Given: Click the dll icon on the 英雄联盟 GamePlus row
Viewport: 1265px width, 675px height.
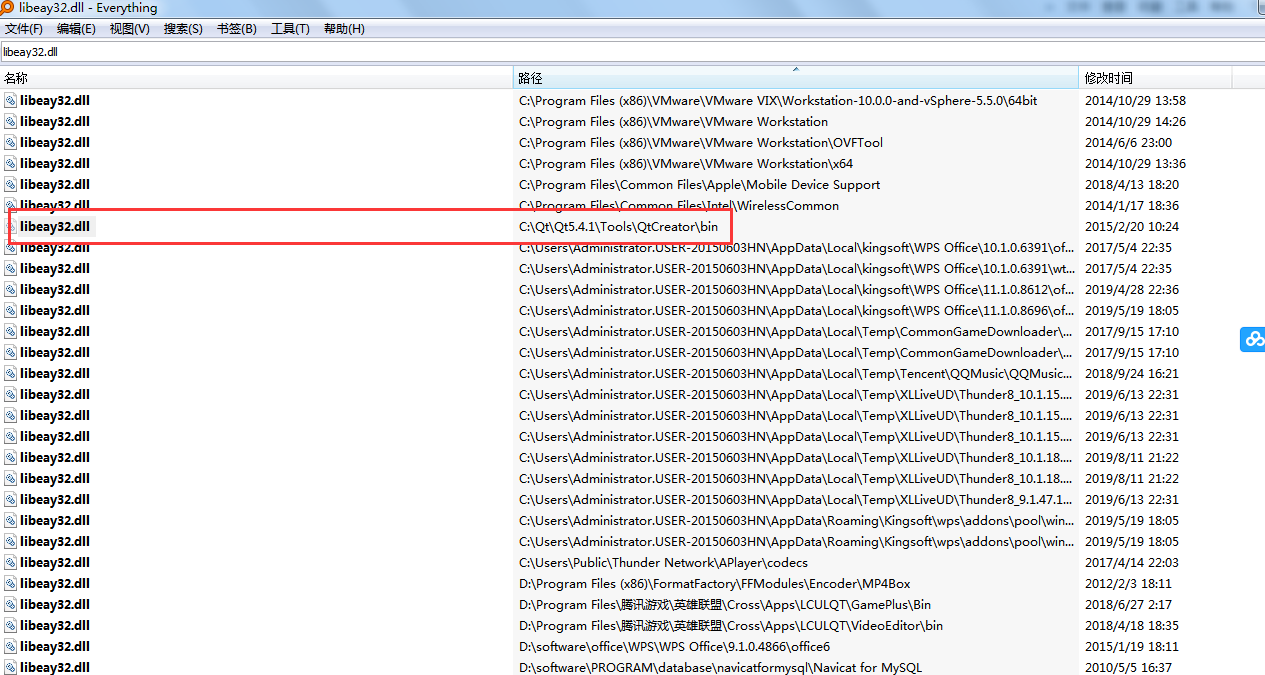Looking at the screenshot, I should click(x=10, y=604).
